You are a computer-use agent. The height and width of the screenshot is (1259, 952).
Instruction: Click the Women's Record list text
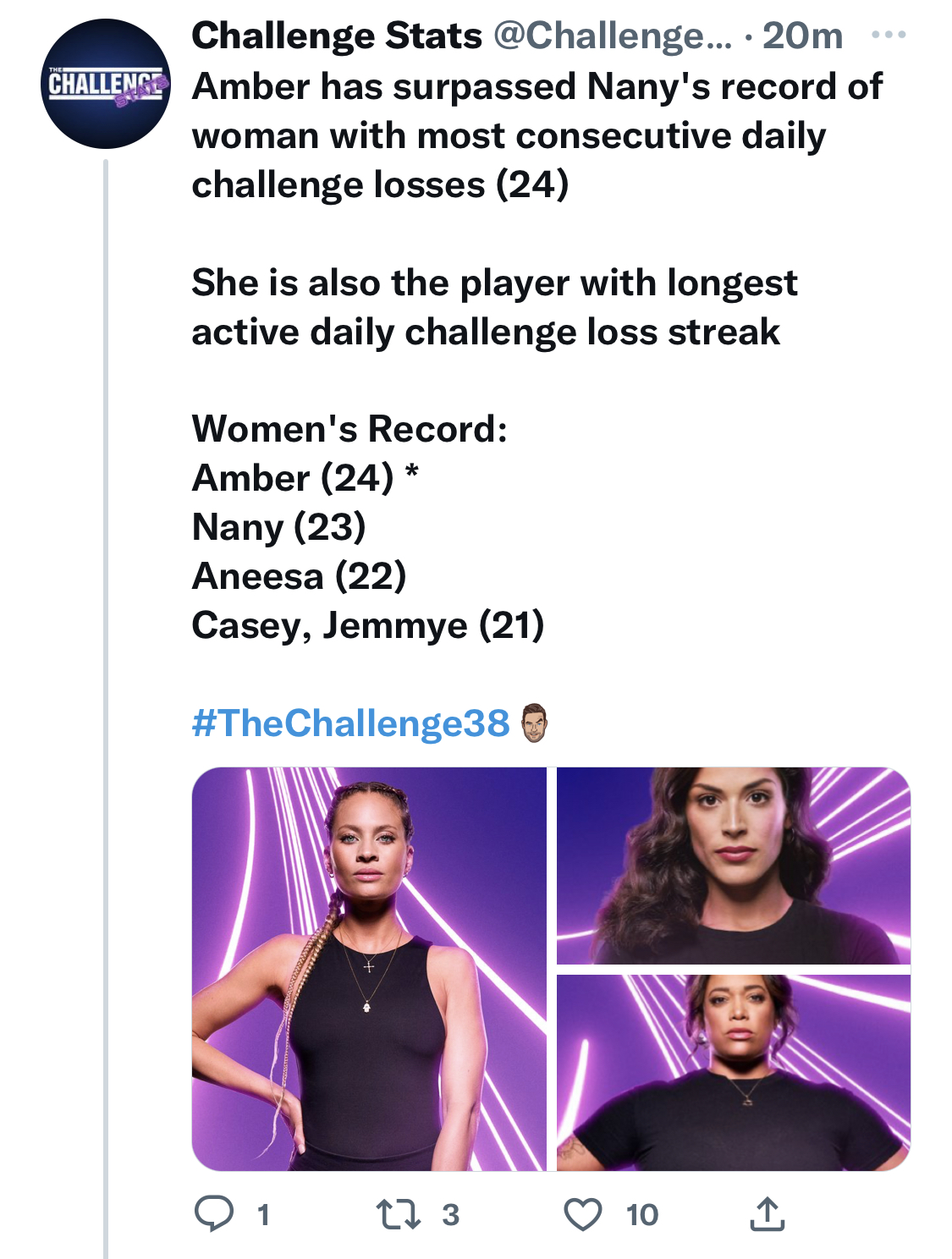(368, 527)
